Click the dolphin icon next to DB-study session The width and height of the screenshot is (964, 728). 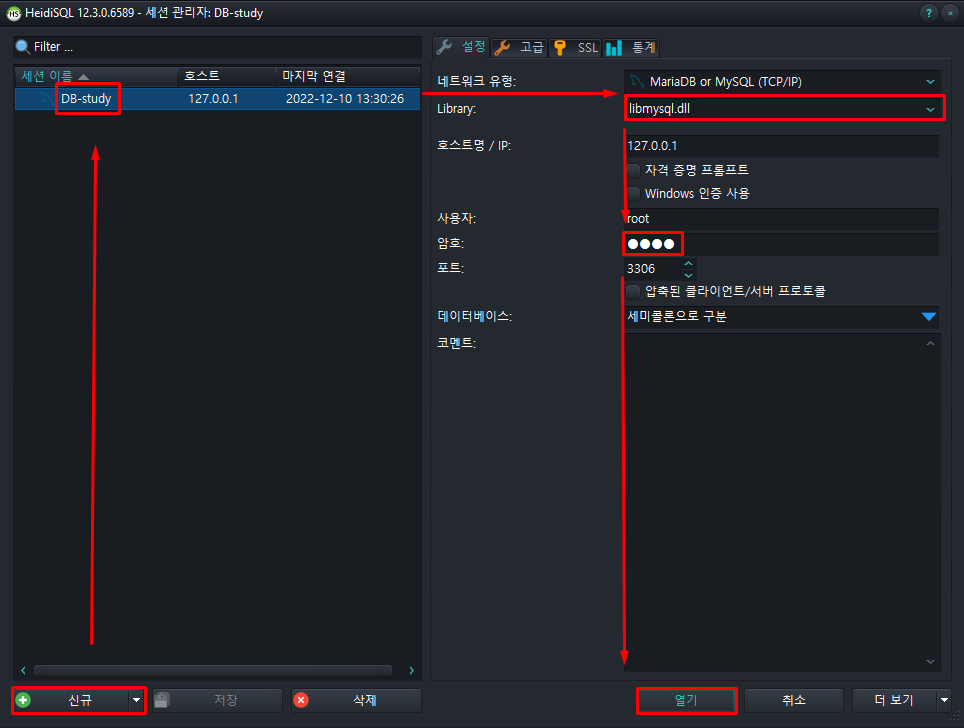pos(47,98)
